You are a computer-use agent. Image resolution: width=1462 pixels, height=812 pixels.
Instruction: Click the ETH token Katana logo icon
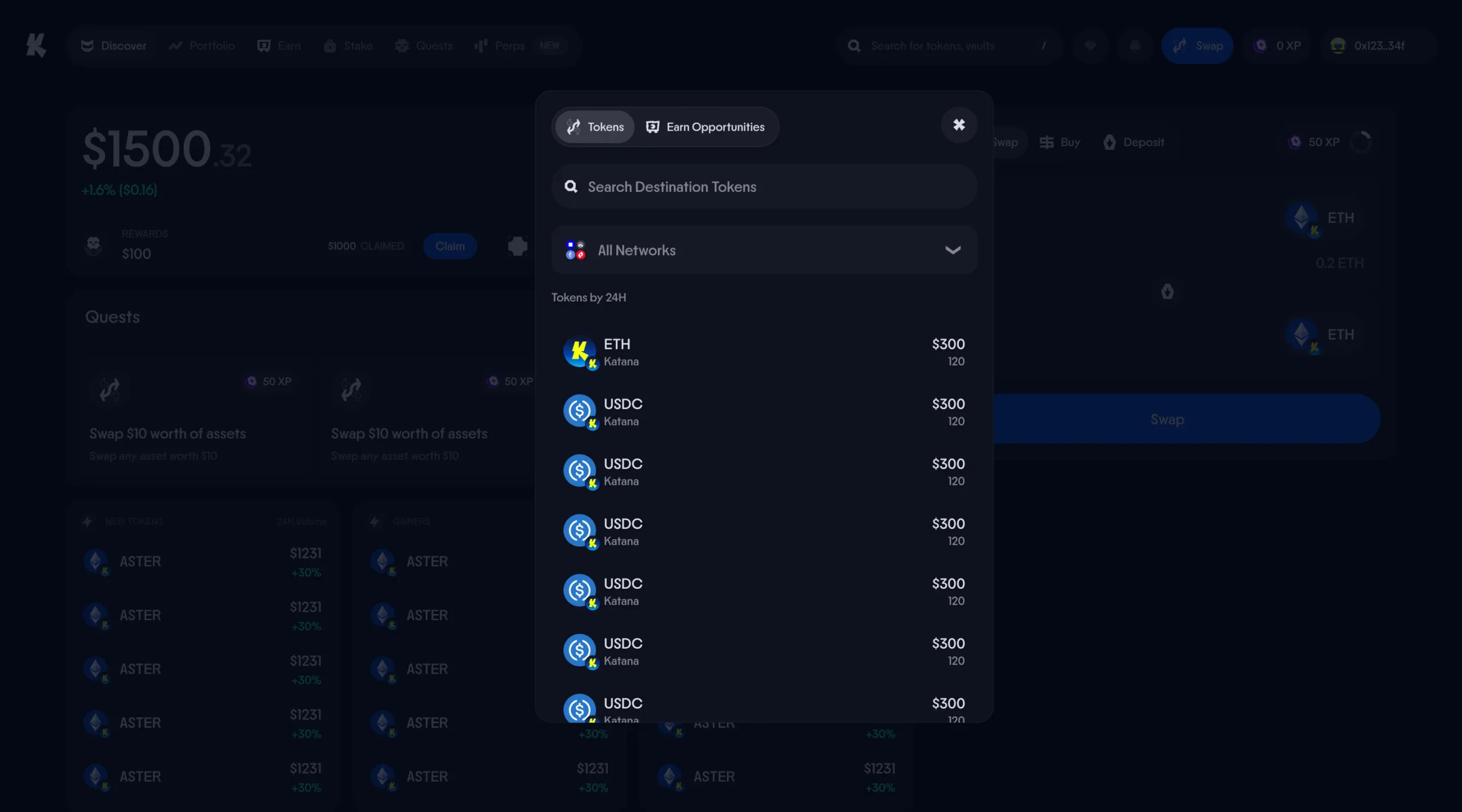(x=580, y=352)
